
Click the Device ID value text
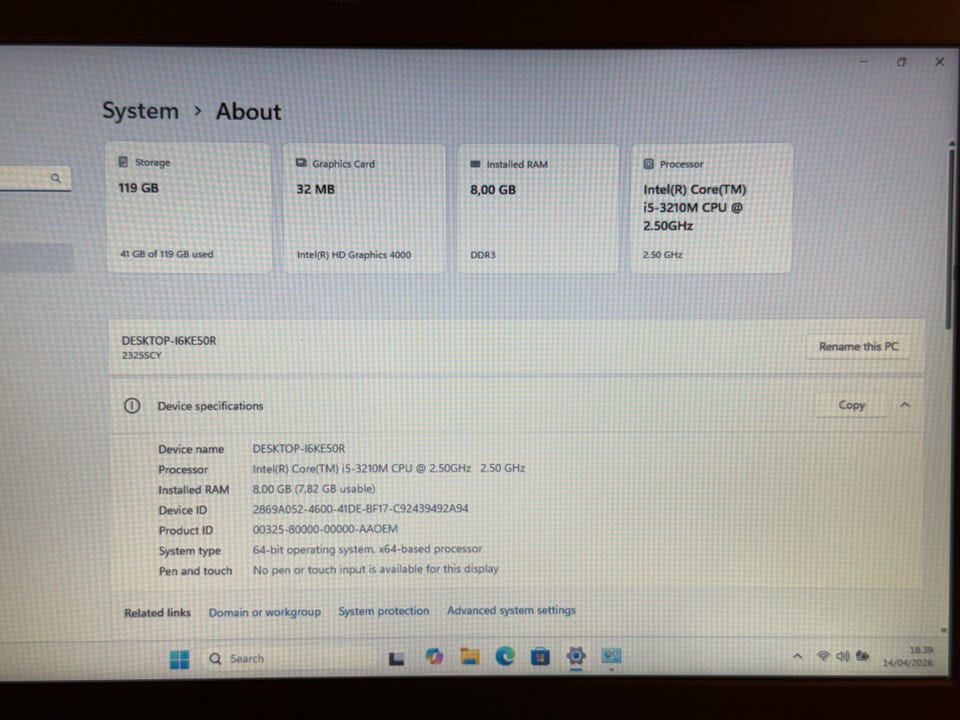360,508
